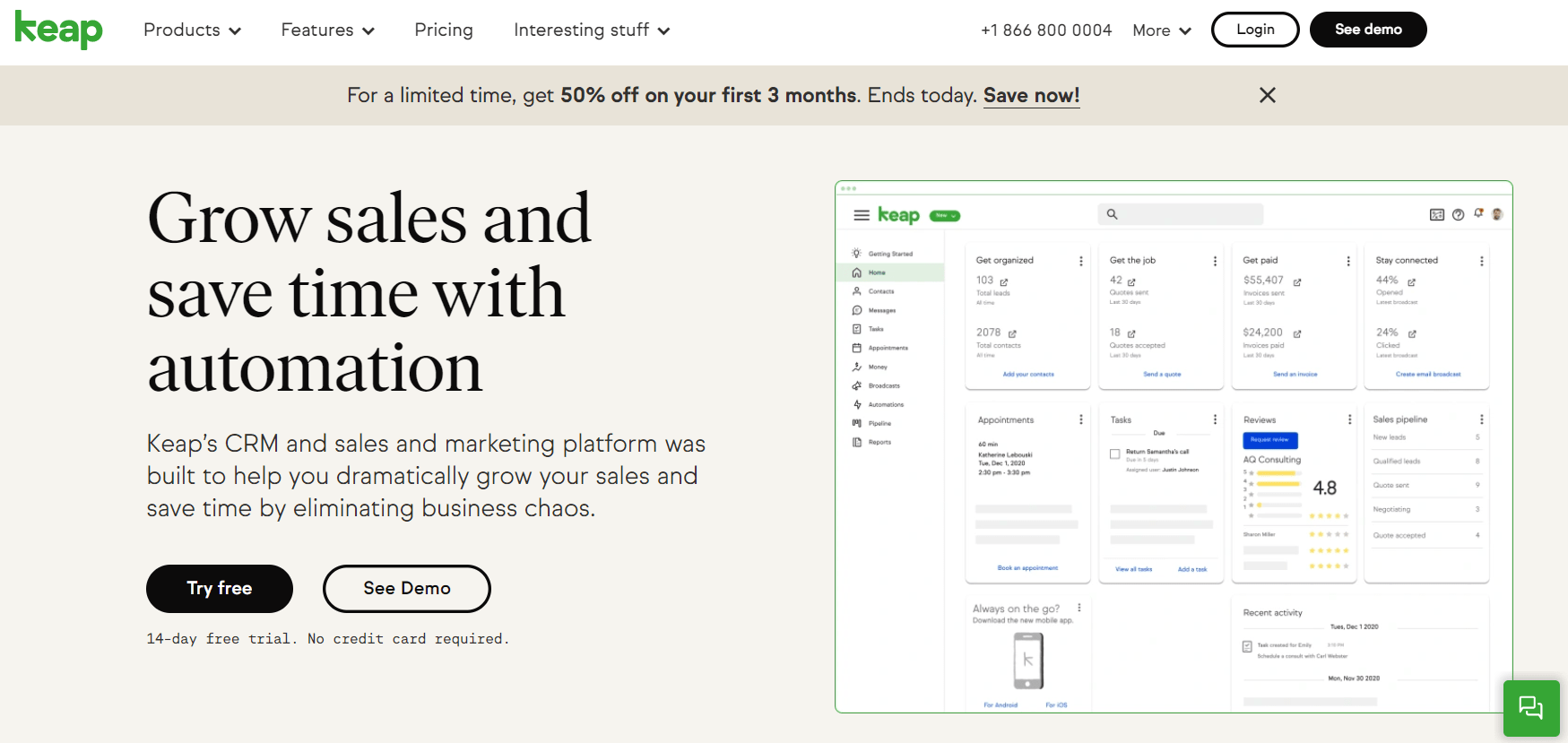Click the Login button

pos(1255,30)
